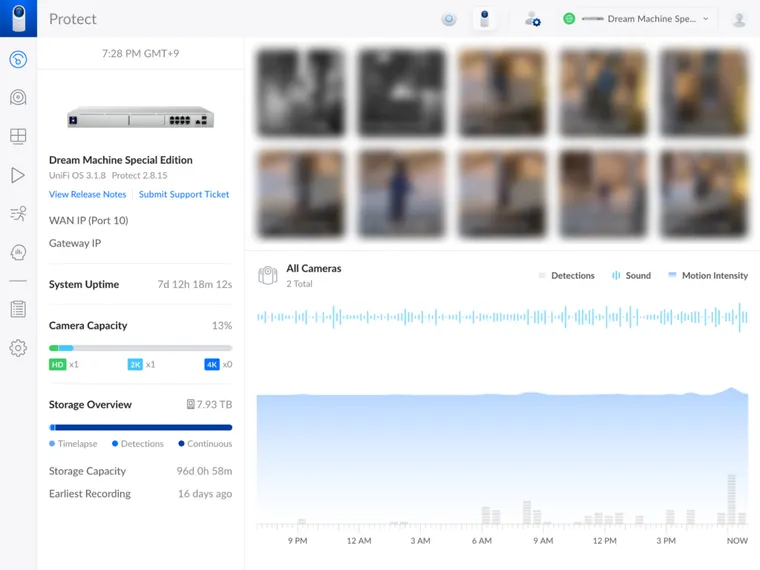Open the smart detections head icon
This screenshot has height=570, width=760.
(18, 252)
